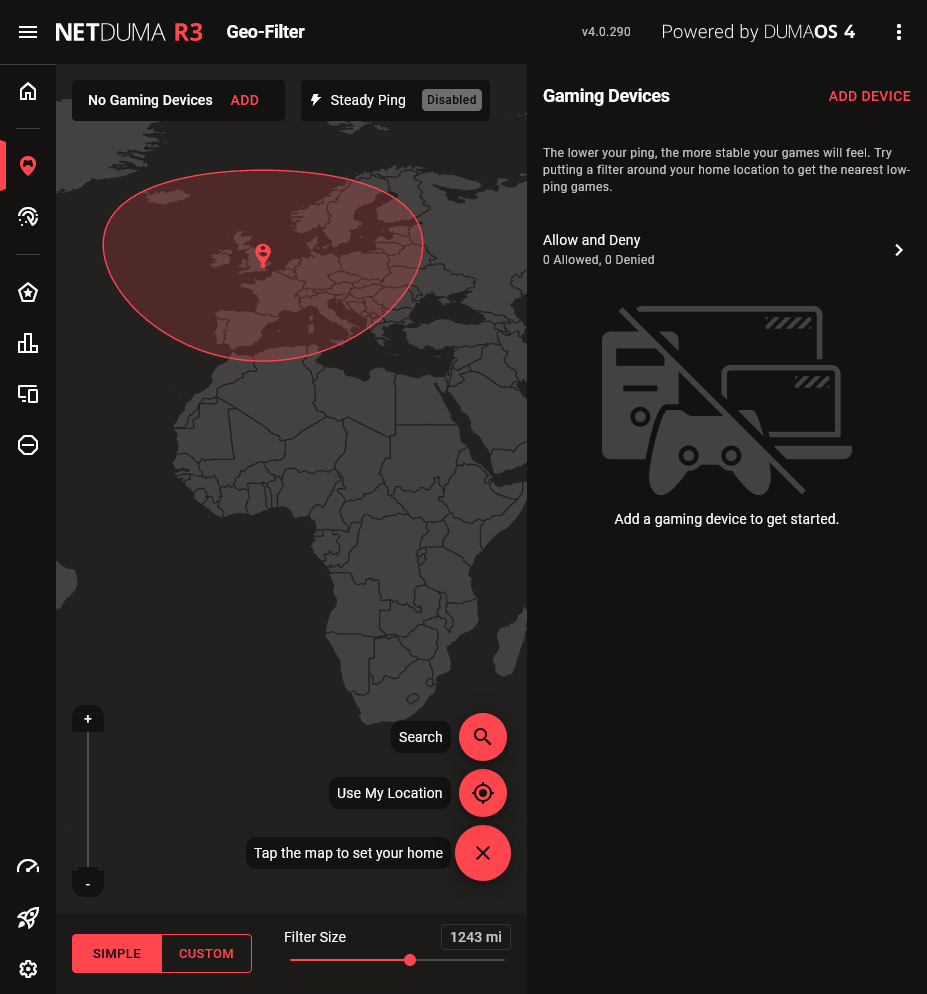Image resolution: width=927 pixels, height=994 pixels.
Task: Close the floating action menu with X
Action: (483, 853)
